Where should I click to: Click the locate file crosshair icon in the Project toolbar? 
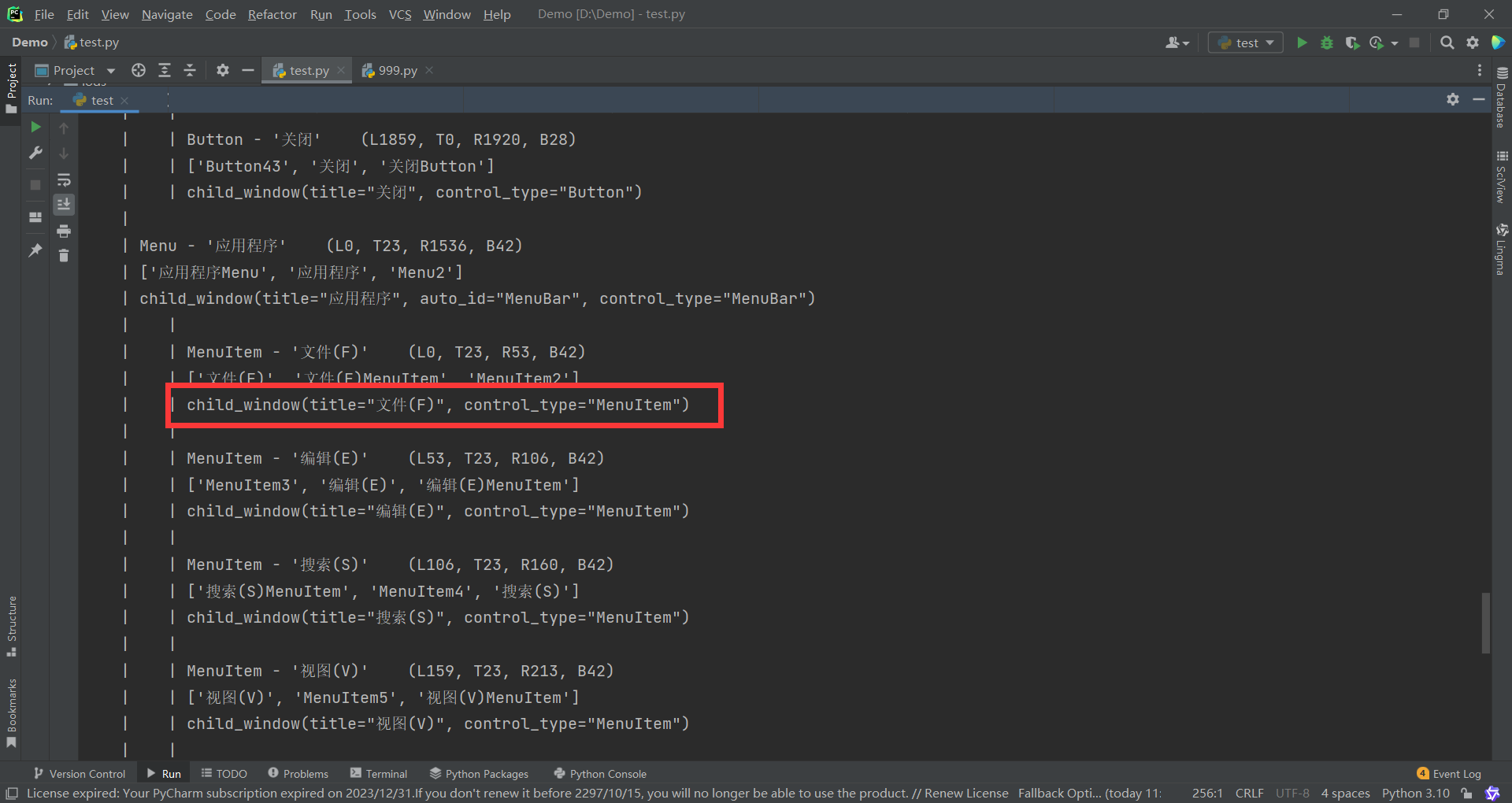coord(139,70)
